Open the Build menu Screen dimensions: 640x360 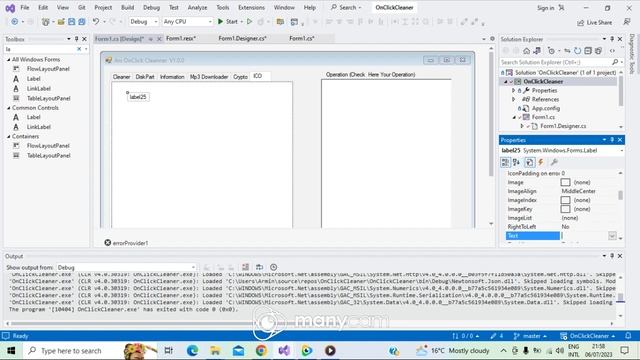[127, 7]
